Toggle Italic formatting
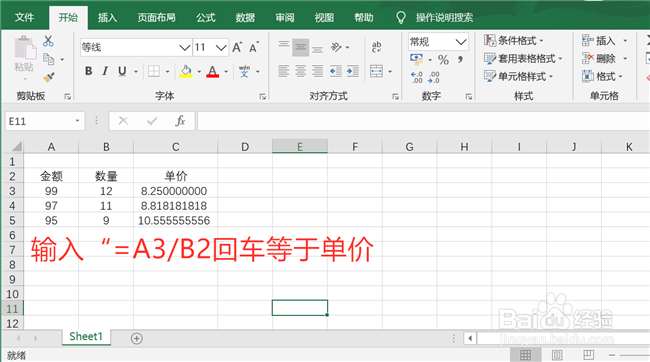Screen dimensions: 650x362 click(x=105, y=71)
